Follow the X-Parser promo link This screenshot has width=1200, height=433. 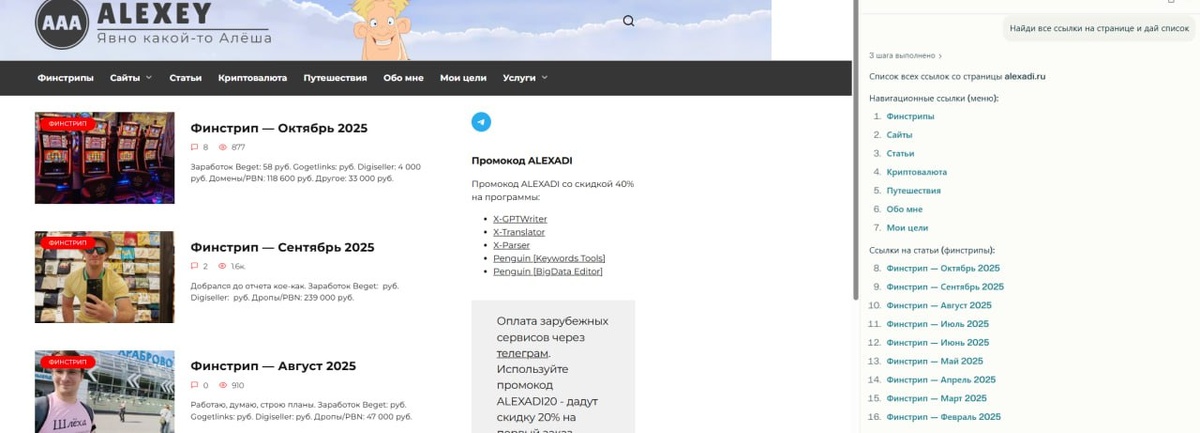(x=511, y=245)
